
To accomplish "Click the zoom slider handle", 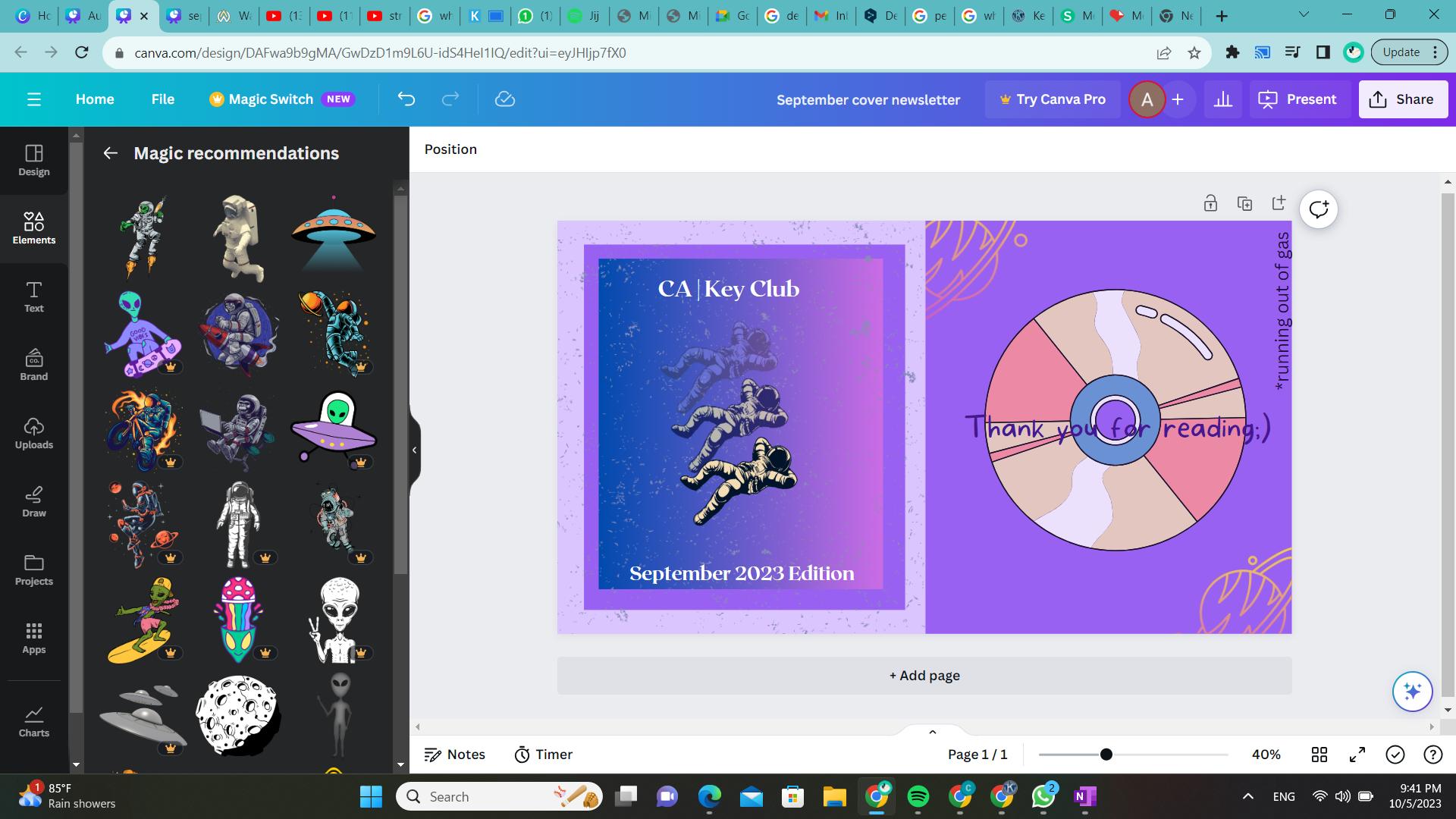I will pyautogui.click(x=1106, y=755).
